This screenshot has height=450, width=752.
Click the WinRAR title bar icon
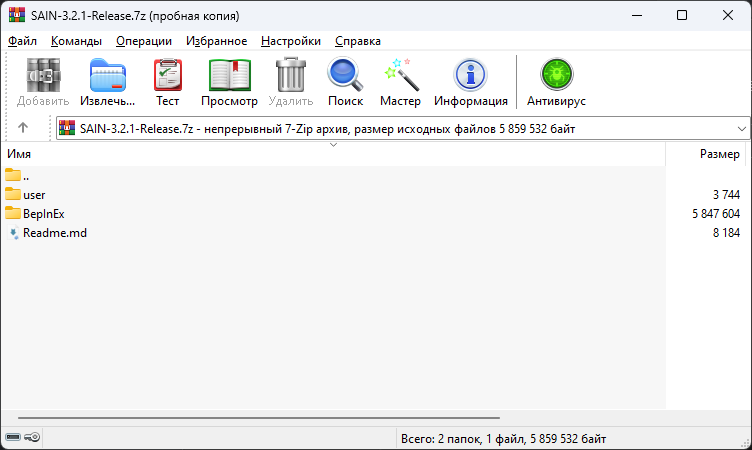tap(17, 15)
